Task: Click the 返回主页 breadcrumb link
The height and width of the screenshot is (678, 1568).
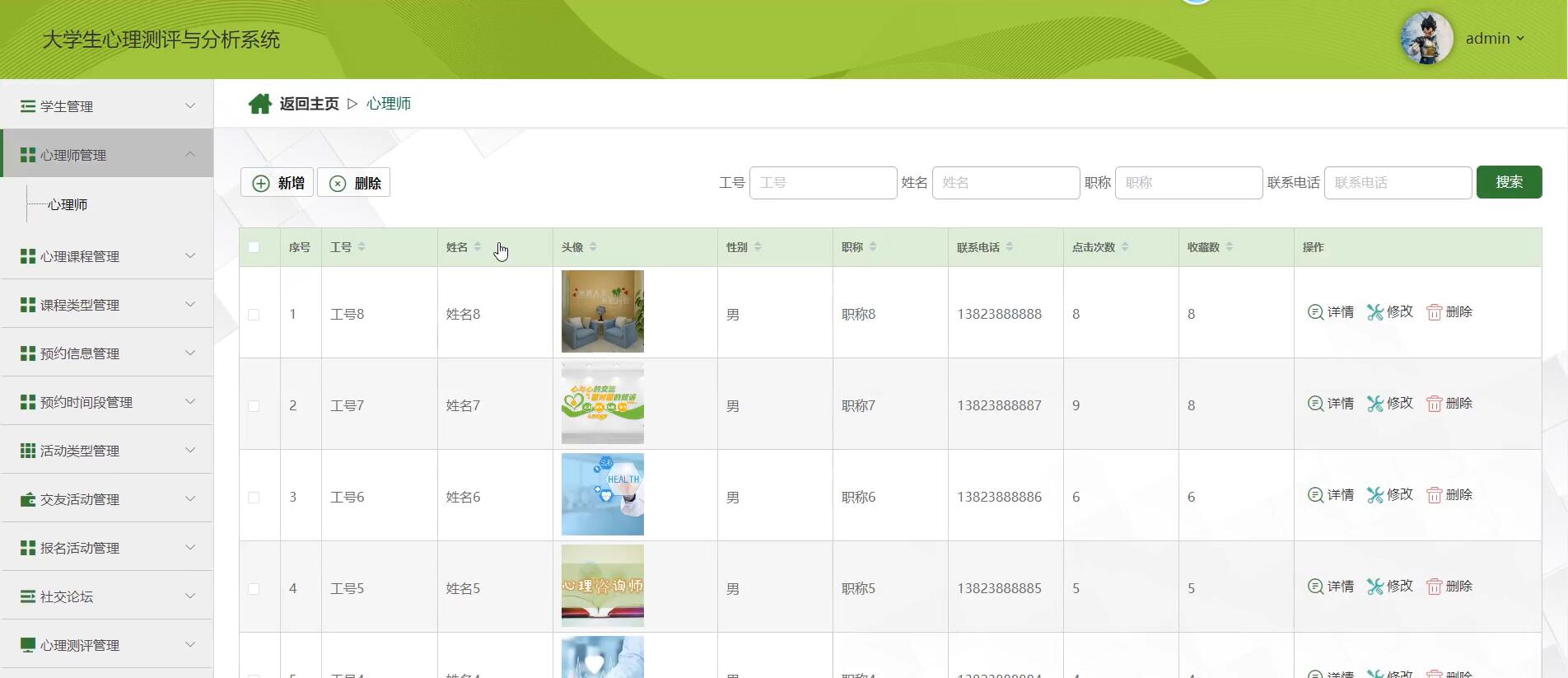Action: [309, 104]
